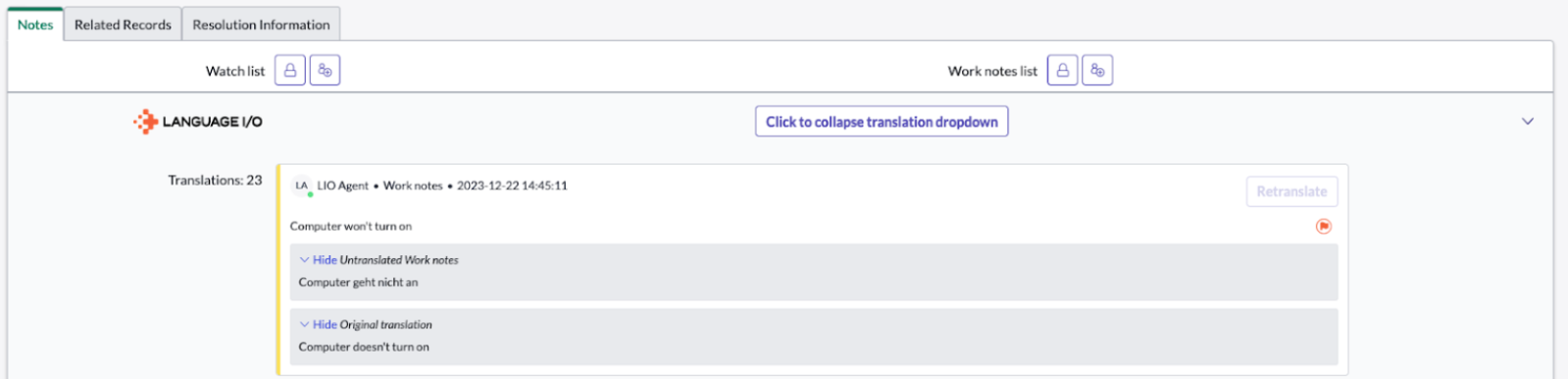Unlock the Watch list lock icon

[289, 71]
